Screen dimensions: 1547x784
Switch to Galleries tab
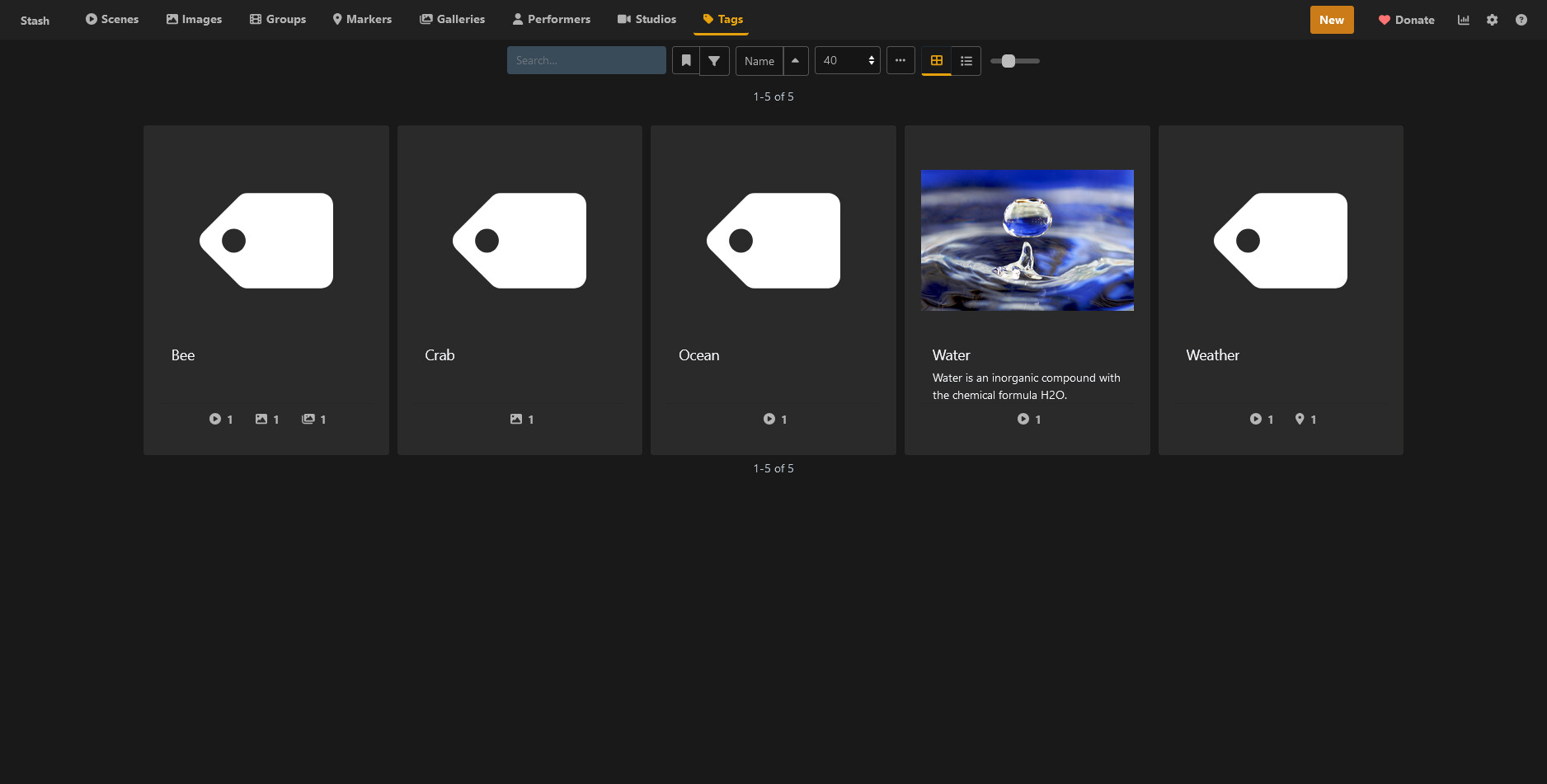452,19
